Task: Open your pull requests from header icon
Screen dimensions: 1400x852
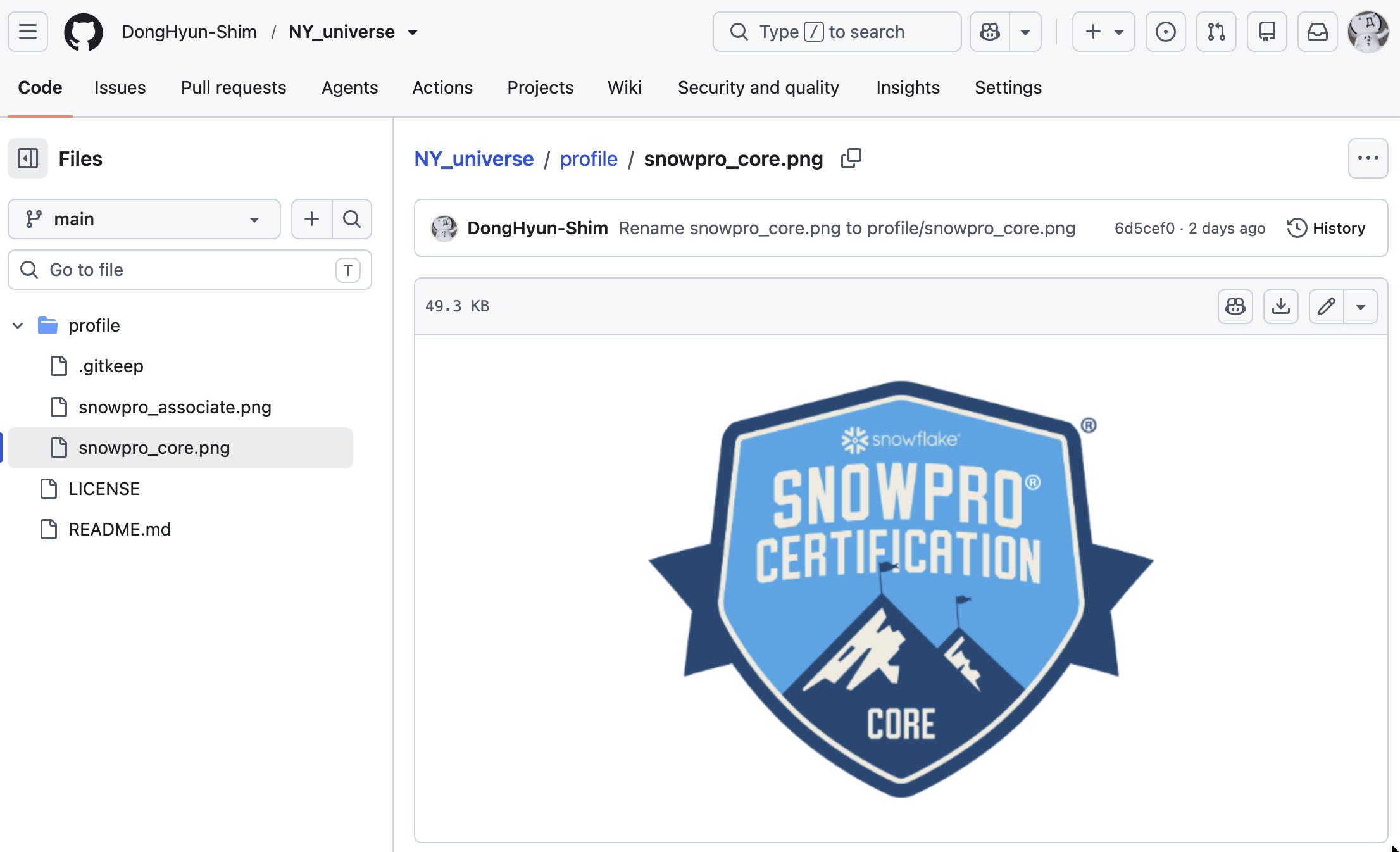Action: coord(1216,32)
